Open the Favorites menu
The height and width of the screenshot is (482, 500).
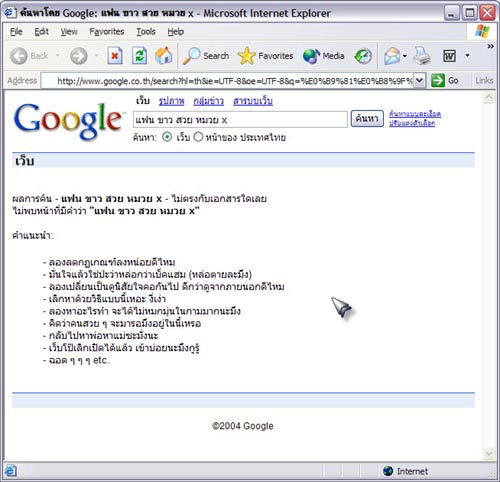107,32
